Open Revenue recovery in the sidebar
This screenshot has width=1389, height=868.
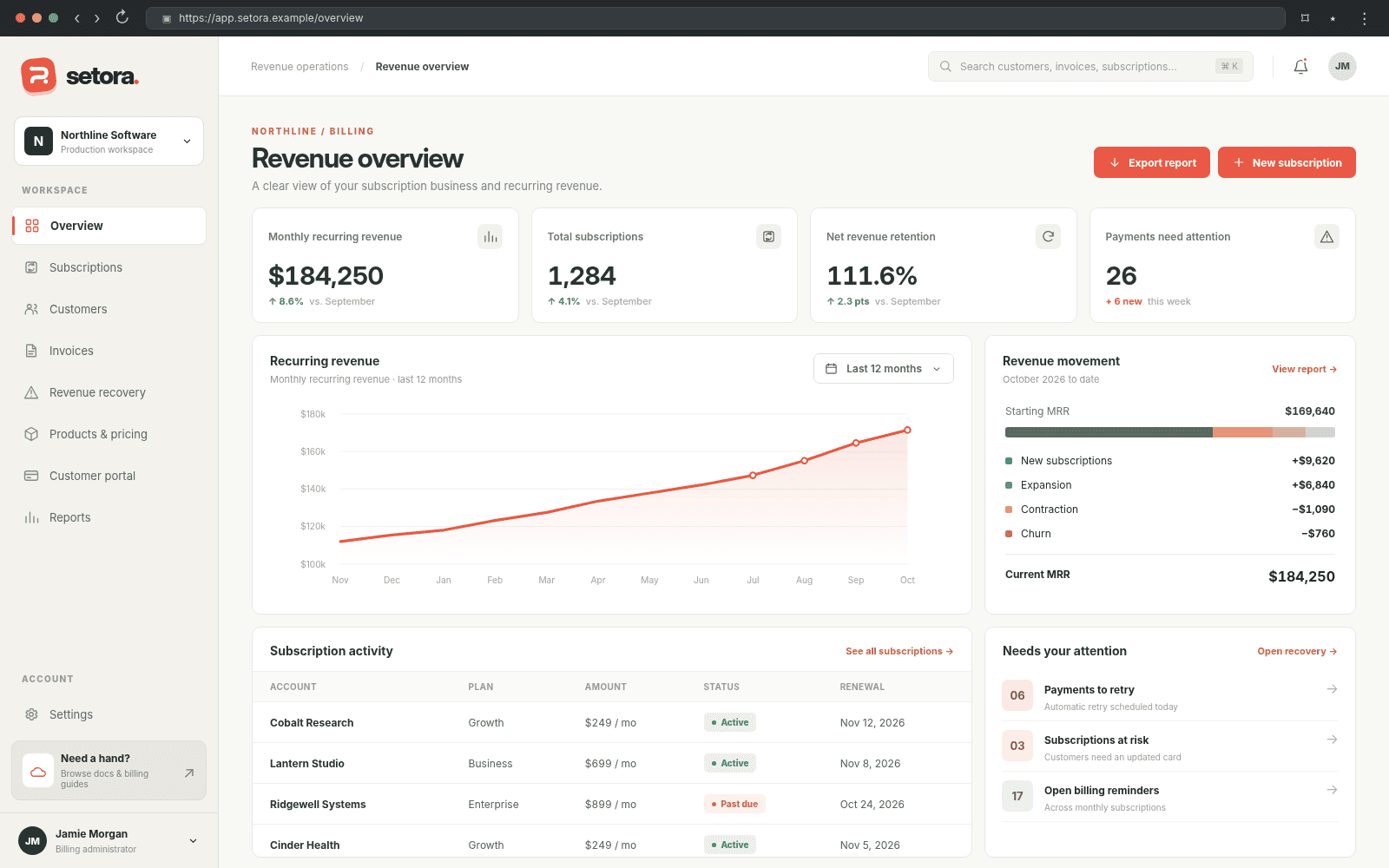point(109,392)
